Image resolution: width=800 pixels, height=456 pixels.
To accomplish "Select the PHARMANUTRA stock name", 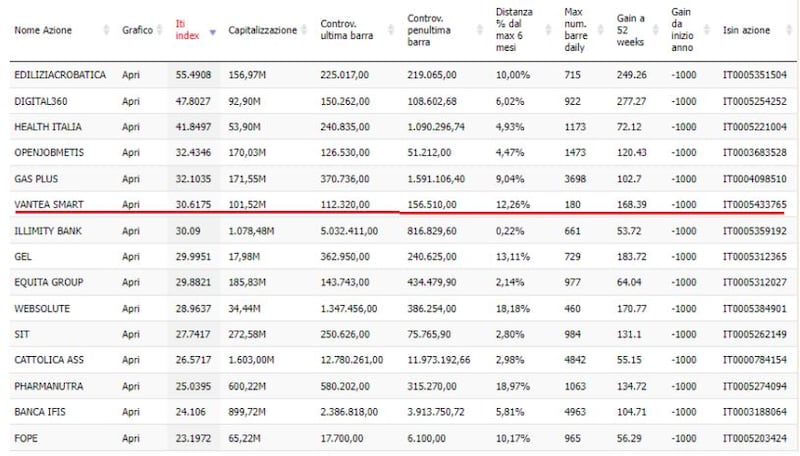I will [x=48, y=386].
